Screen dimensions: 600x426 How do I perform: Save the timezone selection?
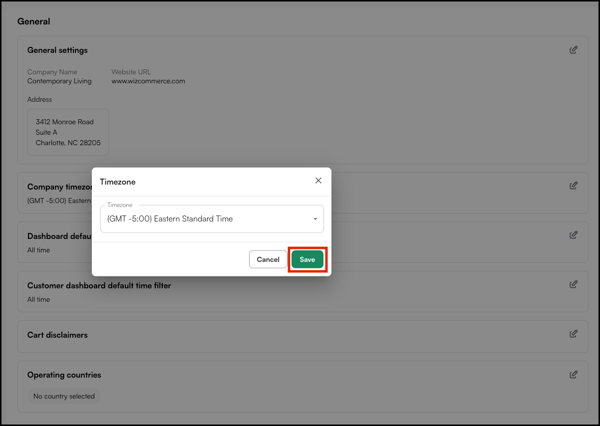pyautogui.click(x=307, y=259)
